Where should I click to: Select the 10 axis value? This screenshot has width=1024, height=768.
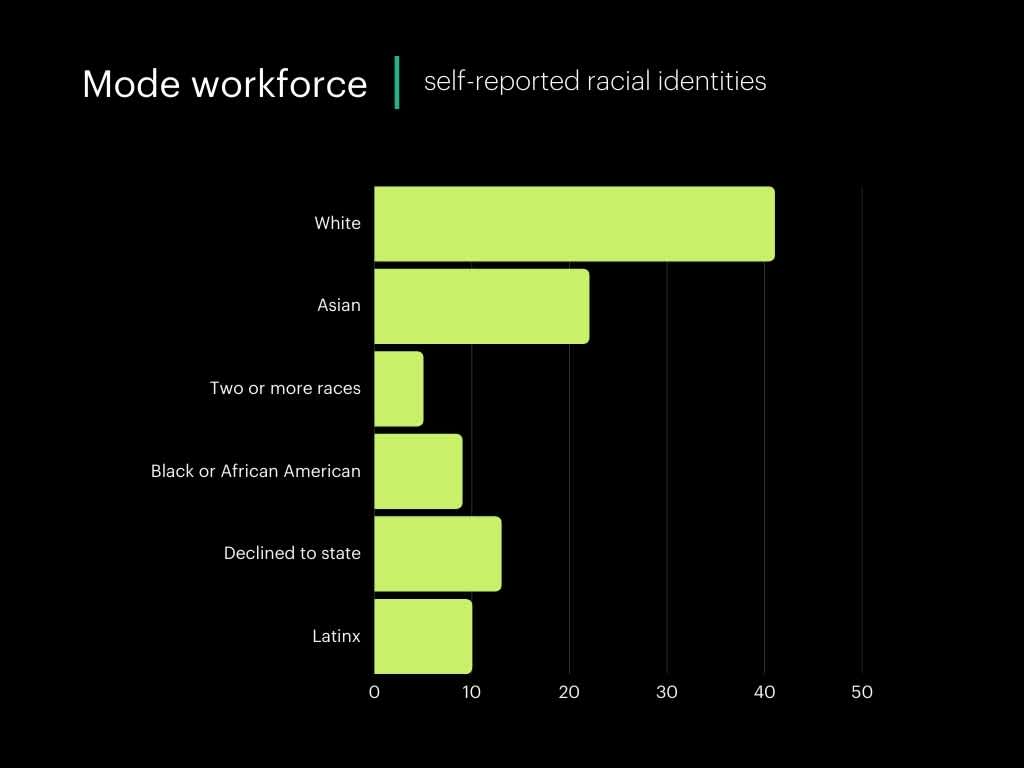coord(472,690)
